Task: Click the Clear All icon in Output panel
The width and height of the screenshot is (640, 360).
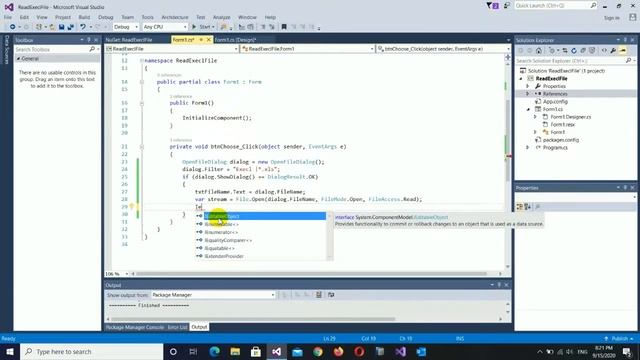Action: [x=319, y=295]
